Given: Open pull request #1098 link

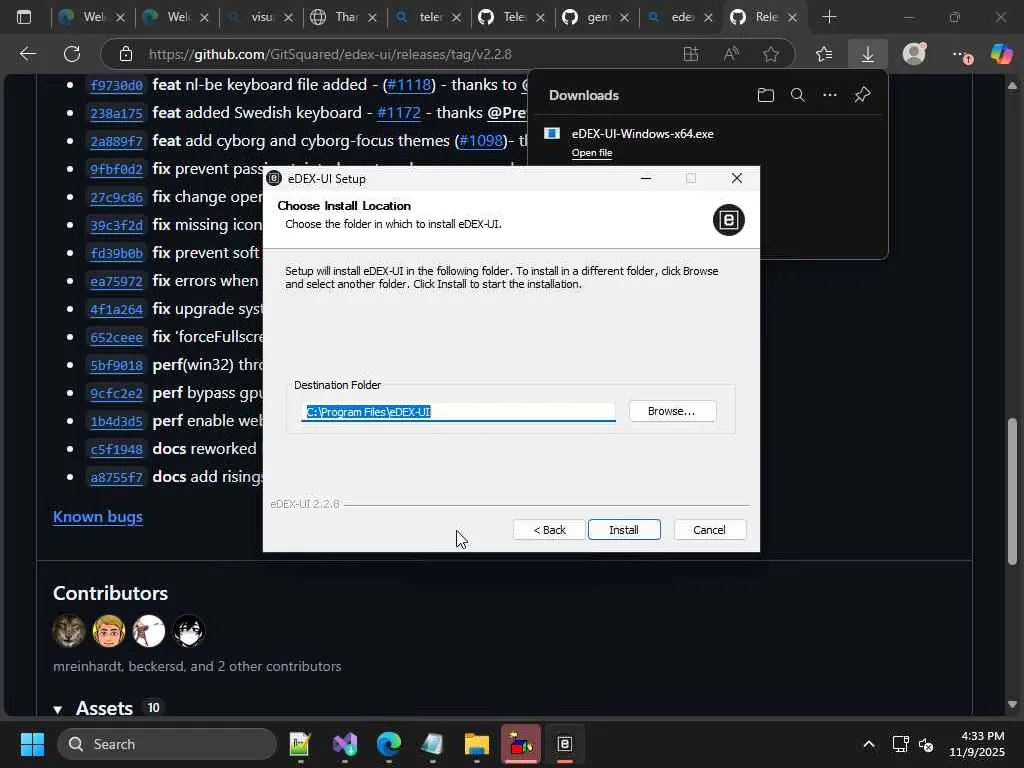Looking at the screenshot, I should click(481, 141).
